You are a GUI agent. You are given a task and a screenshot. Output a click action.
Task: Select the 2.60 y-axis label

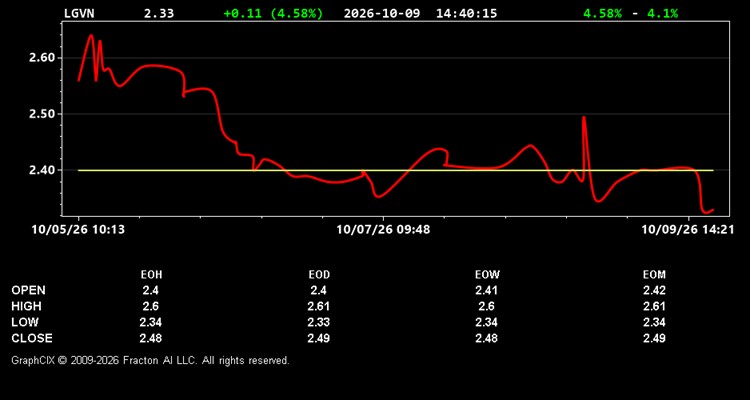click(x=42, y=58)
